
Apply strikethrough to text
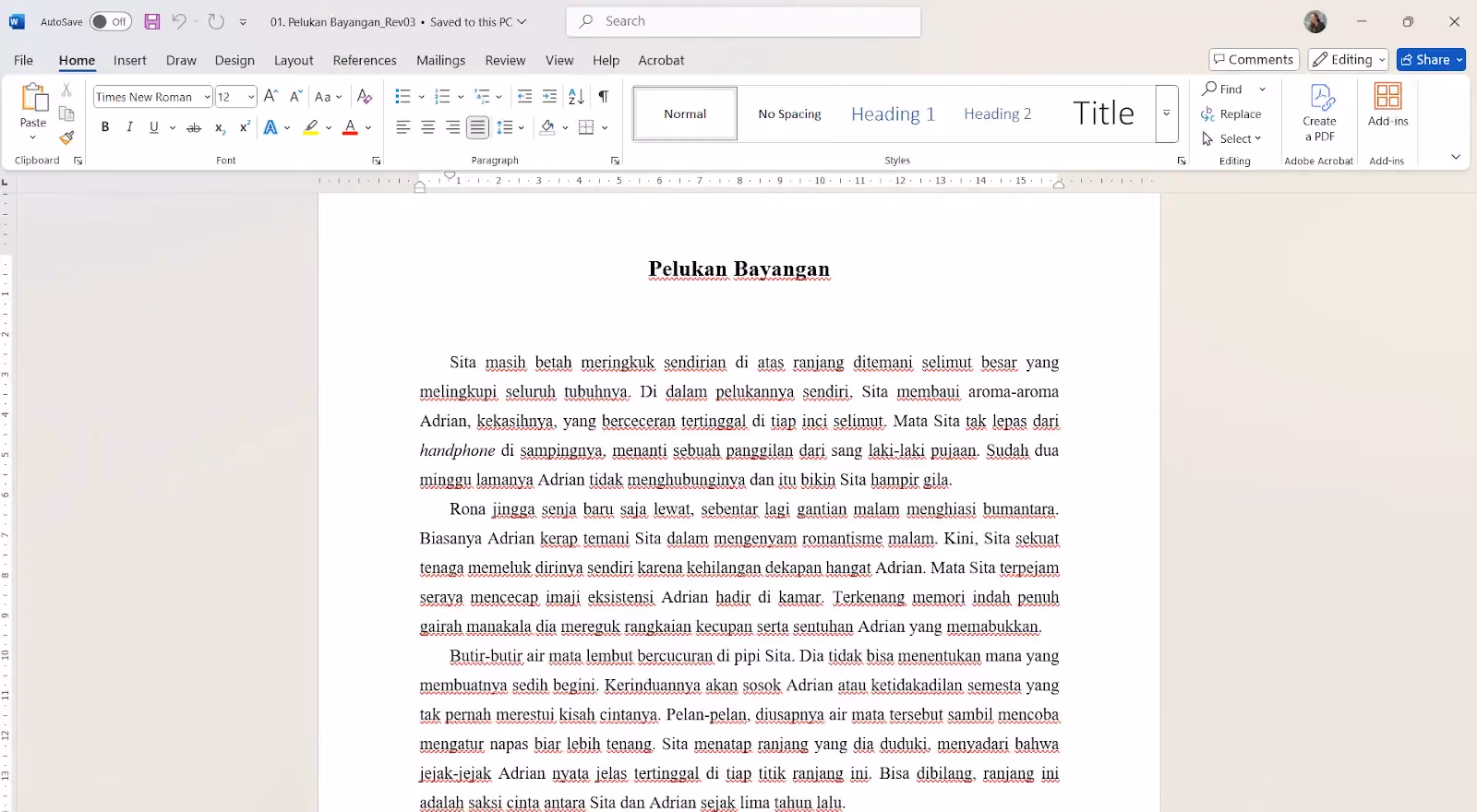[x=194, y=127]
